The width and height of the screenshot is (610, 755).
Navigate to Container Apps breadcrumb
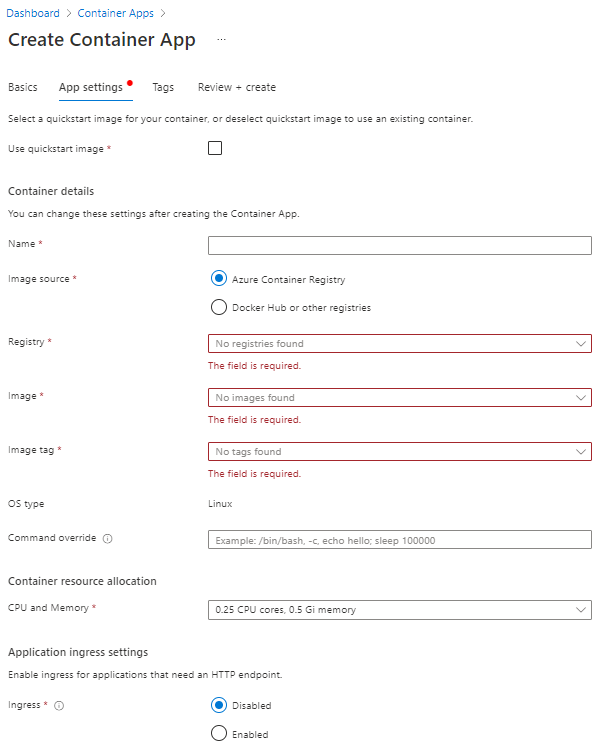(x=115, y=13)
